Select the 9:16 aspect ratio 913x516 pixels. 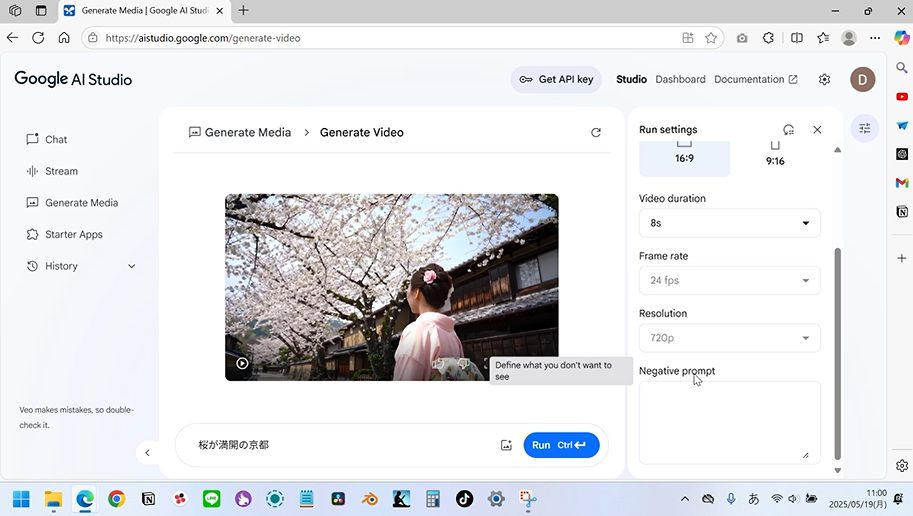point(775,157)
